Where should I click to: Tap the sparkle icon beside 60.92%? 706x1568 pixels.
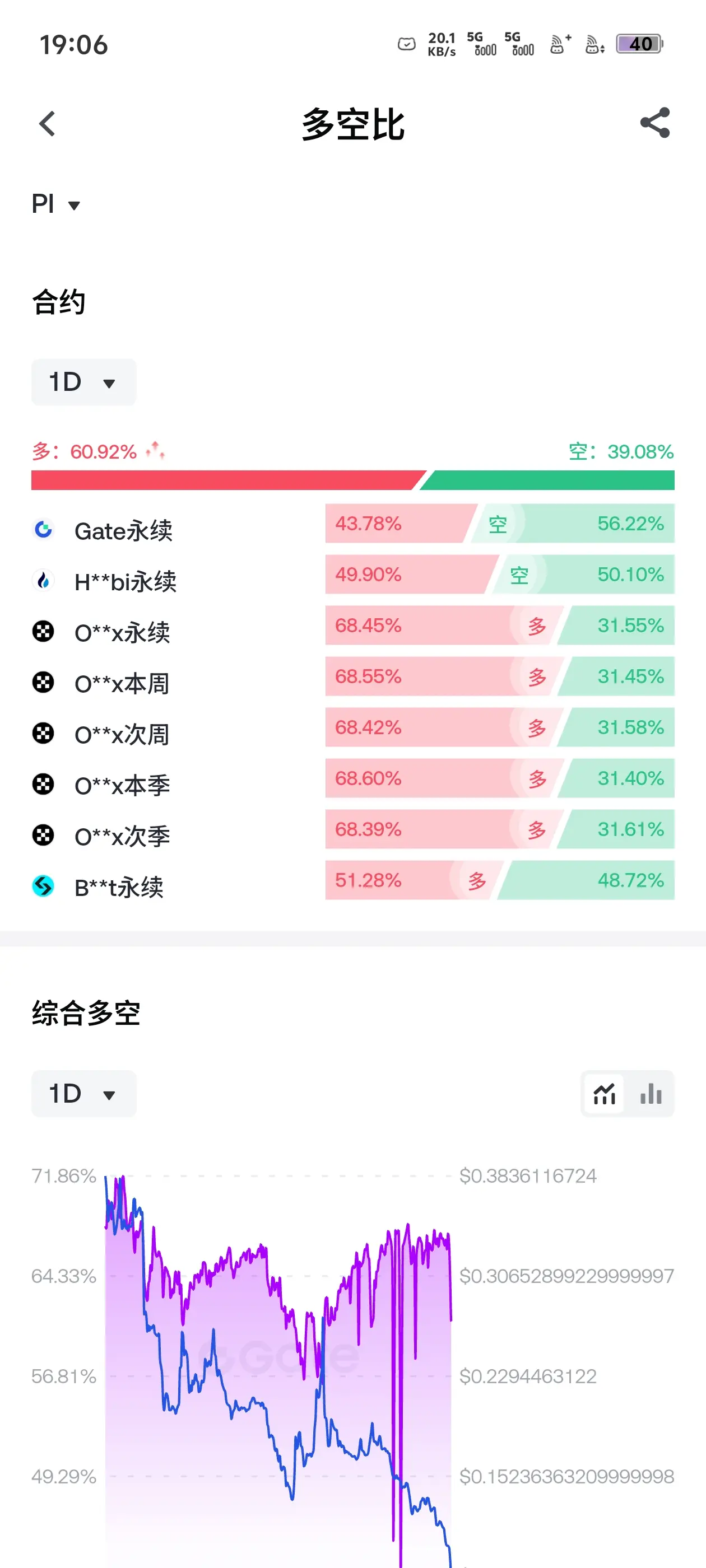point(155,450)
